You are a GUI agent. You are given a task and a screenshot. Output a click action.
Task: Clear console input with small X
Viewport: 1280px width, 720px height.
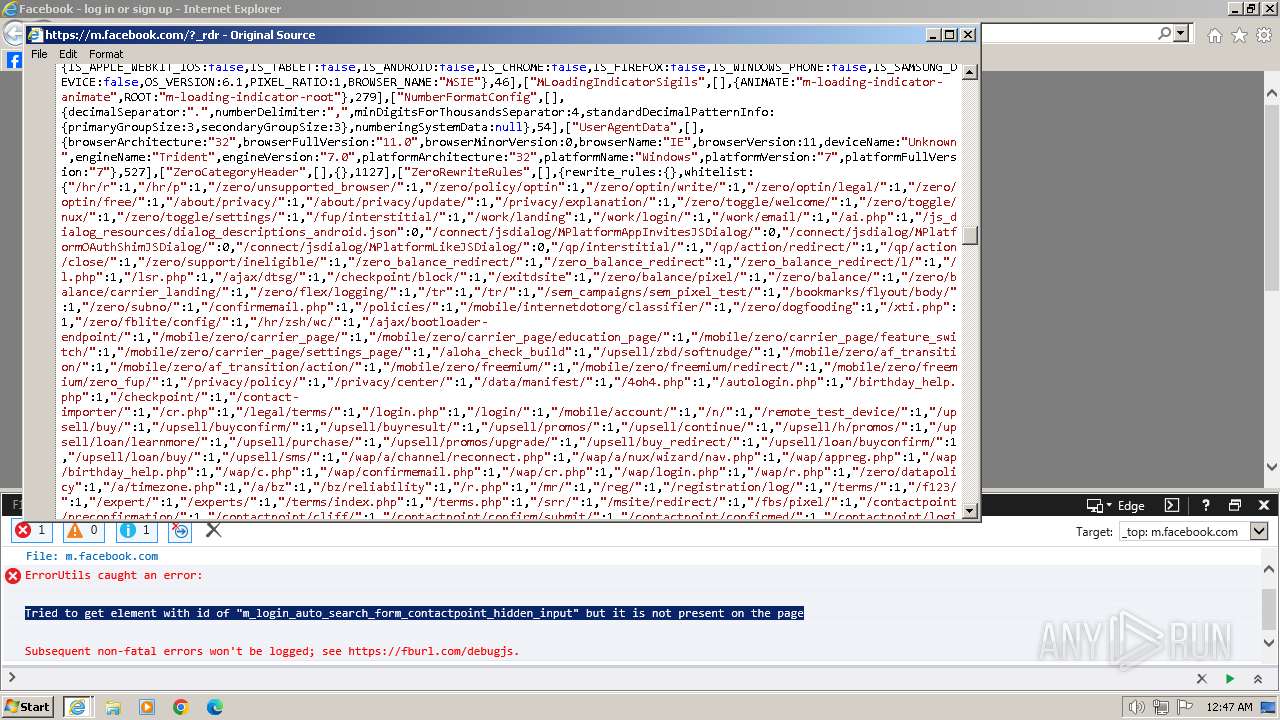point(1202,679)
